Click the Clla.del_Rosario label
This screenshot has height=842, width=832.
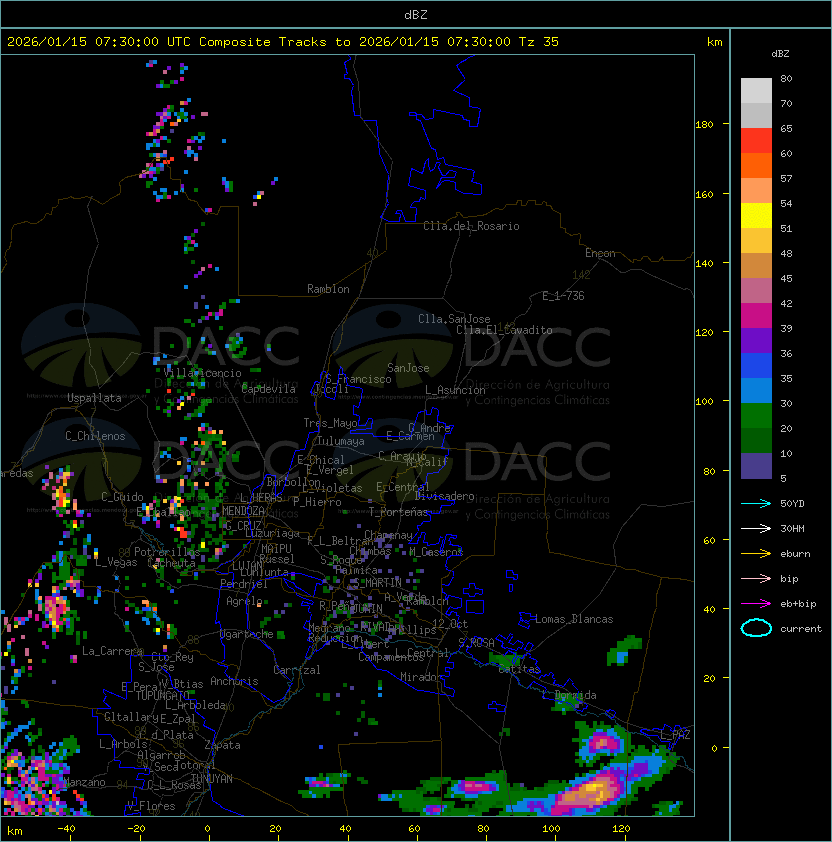click(x=471, y=226)
